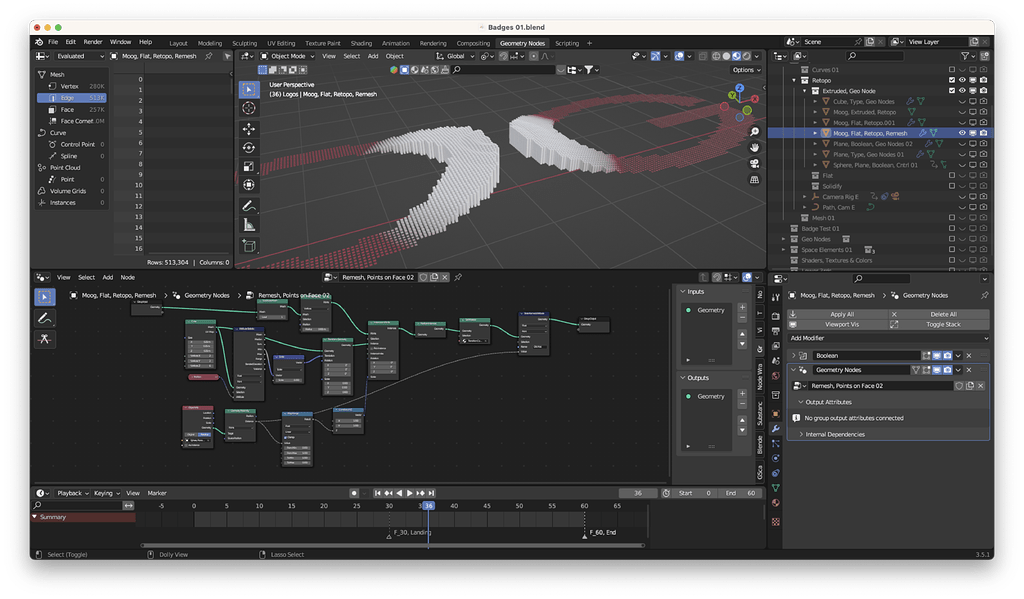
Task: Click the pan hand icon in viewport
Action: [754, 148]
